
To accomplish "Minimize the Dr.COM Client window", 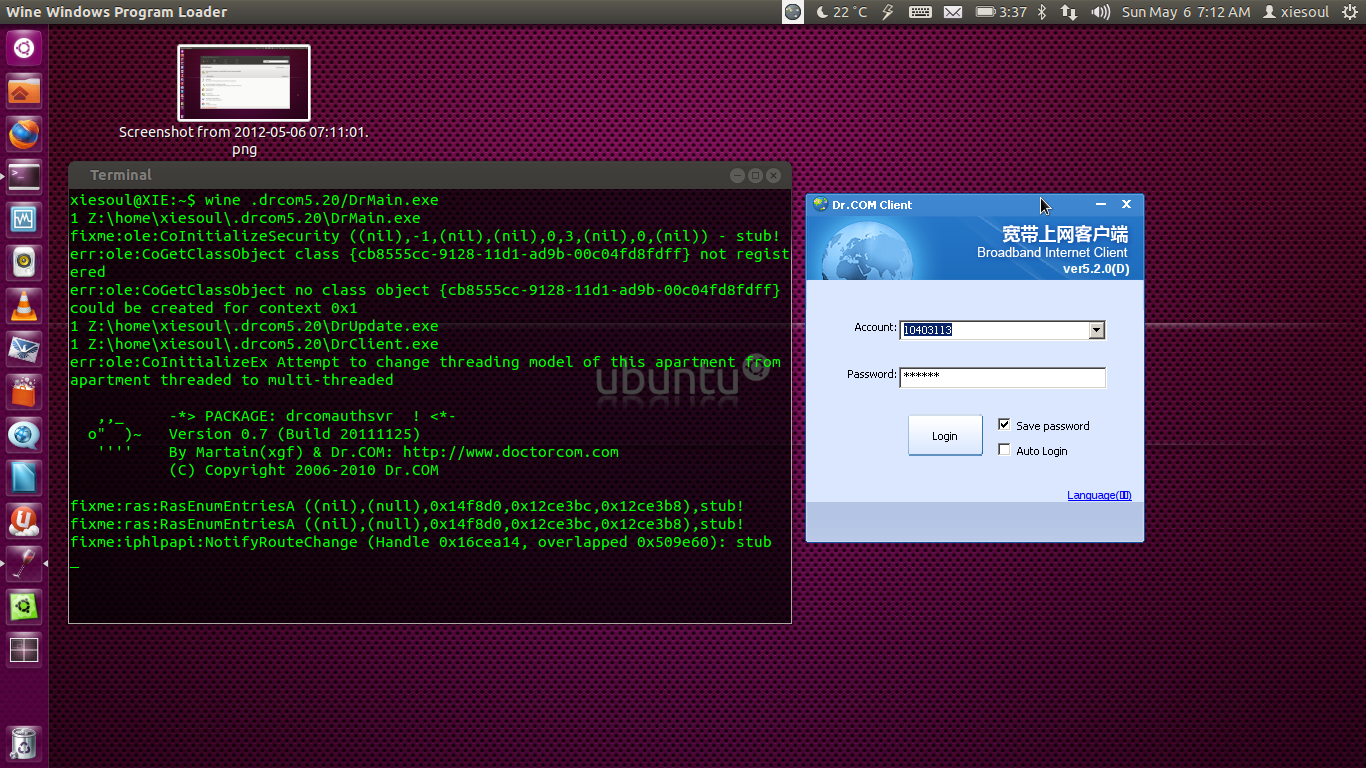I will (x=1101, y=204).
